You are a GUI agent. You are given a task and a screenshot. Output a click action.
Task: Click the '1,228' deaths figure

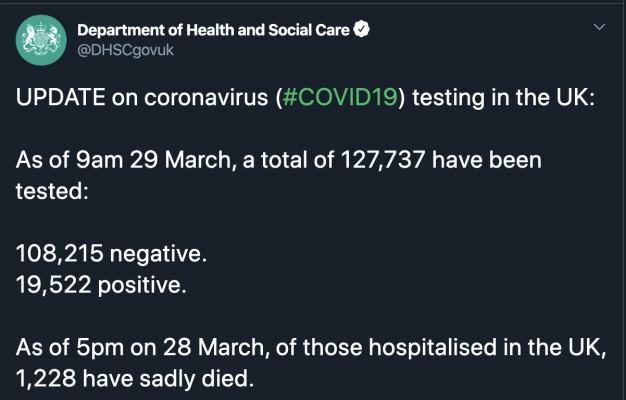pos(46,378)
